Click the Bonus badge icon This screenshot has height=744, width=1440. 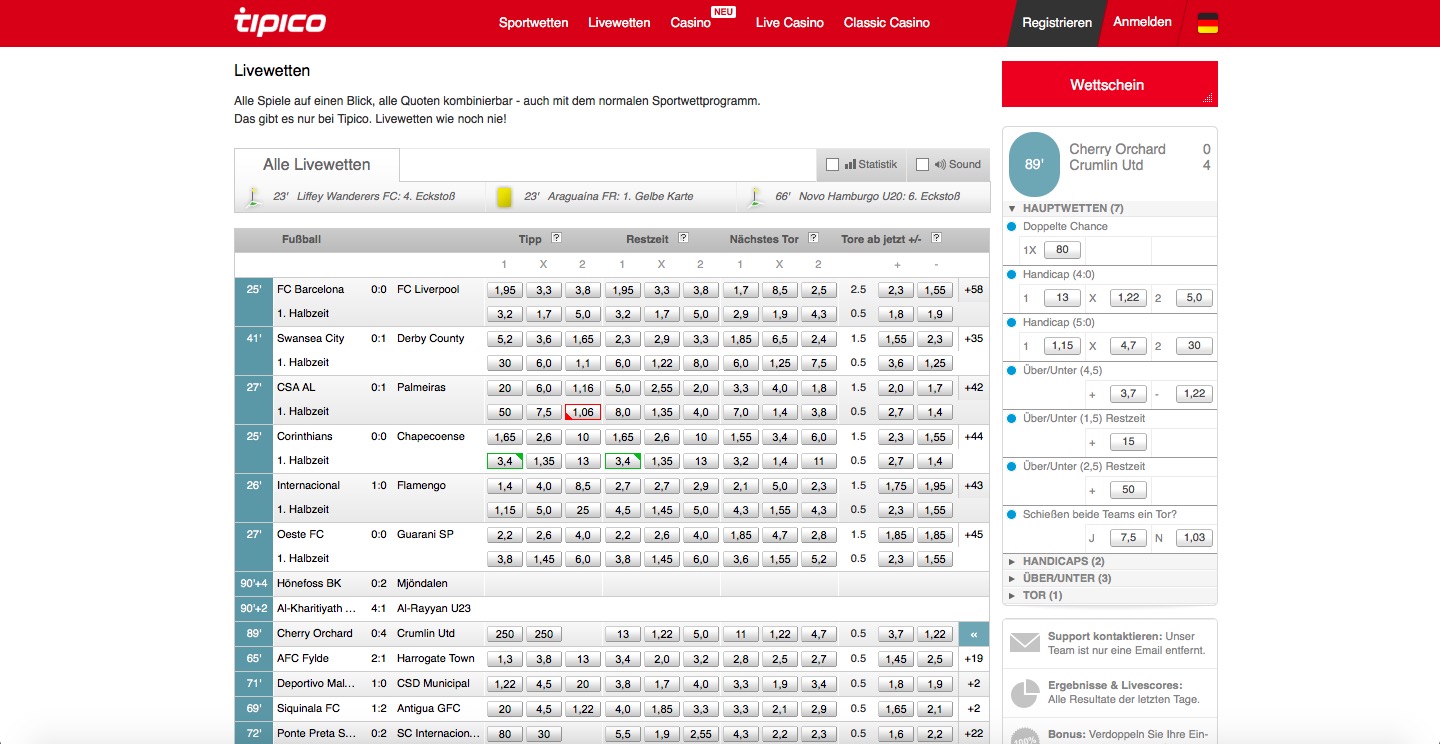[x=1025, y=735]
